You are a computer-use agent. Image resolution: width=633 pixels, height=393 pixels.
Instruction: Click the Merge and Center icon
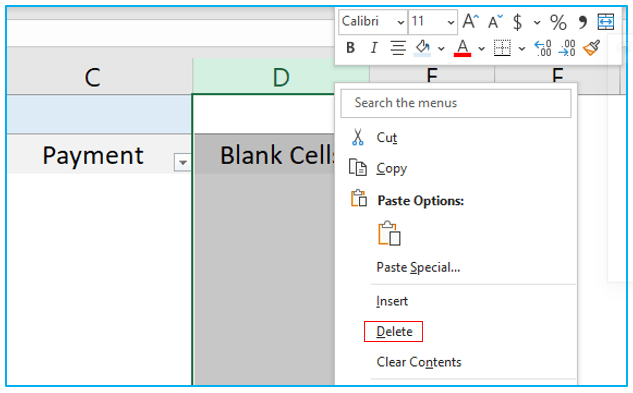pyautogui.click(x=606, y=21)
